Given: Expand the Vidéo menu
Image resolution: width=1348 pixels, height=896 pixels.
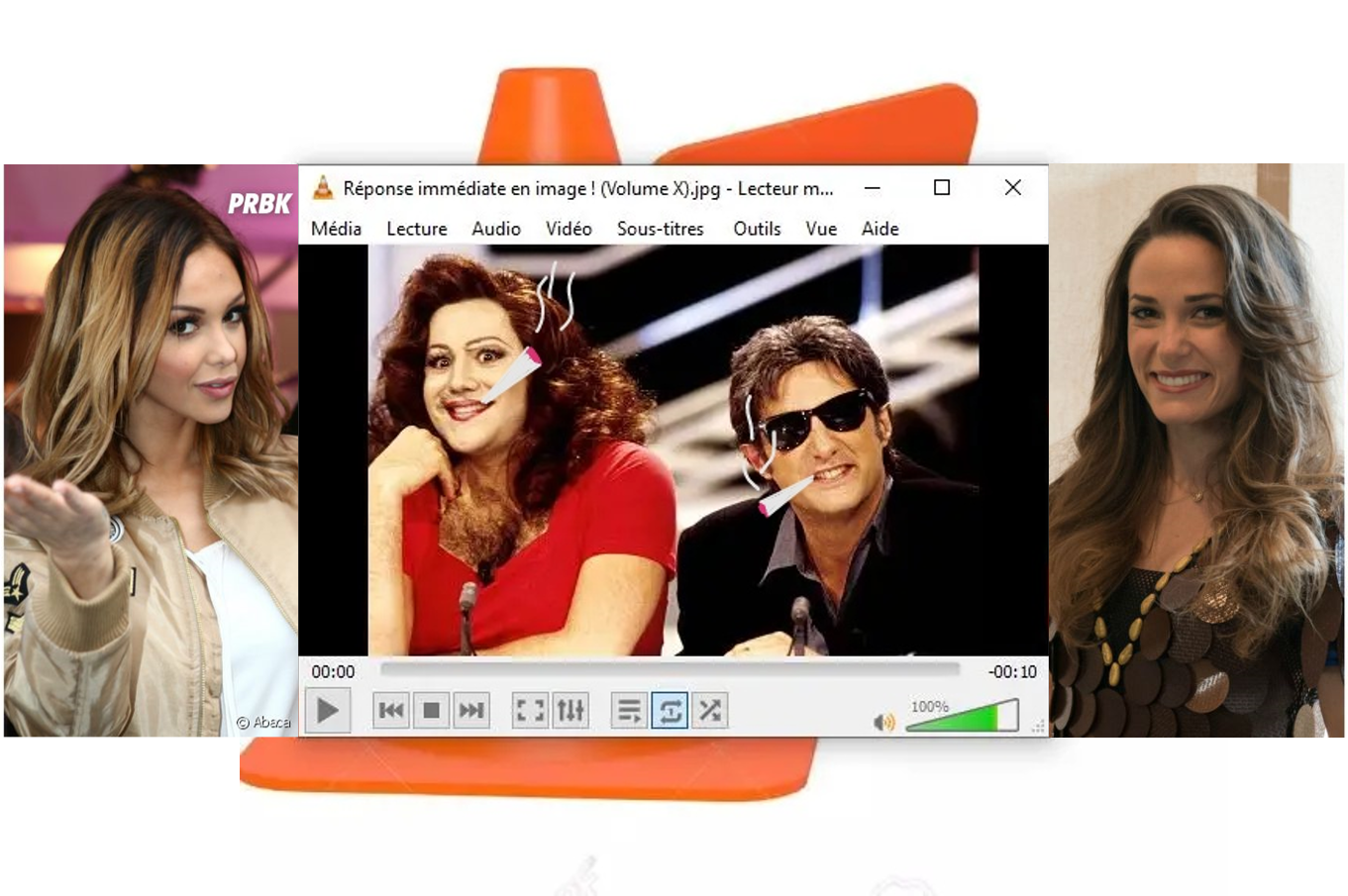Looking at the screenshot, I should coord(569,229).
